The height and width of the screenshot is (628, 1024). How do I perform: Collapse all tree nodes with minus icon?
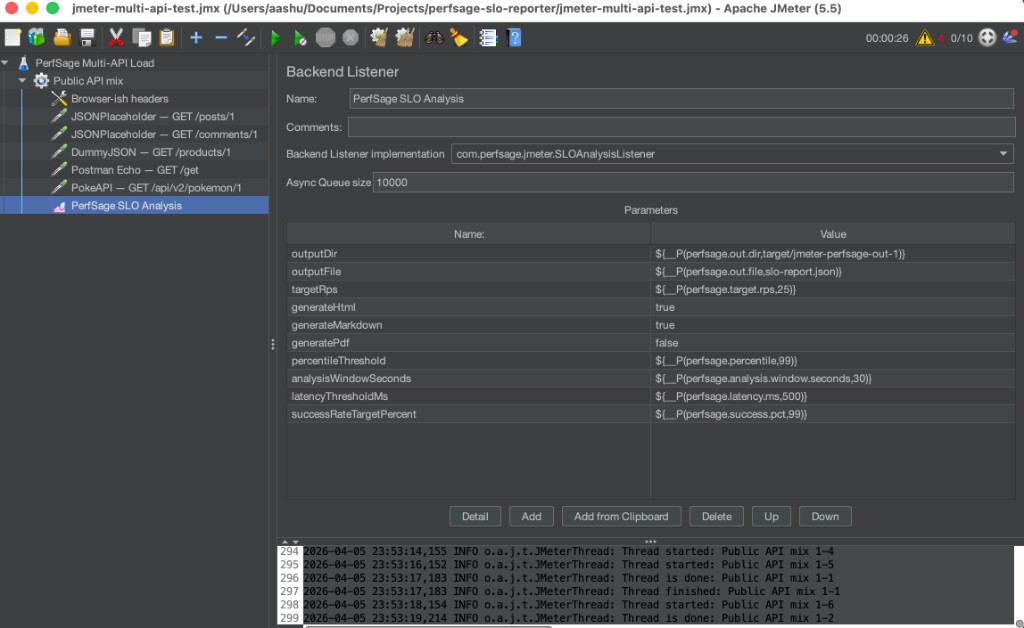coord(221,38)
